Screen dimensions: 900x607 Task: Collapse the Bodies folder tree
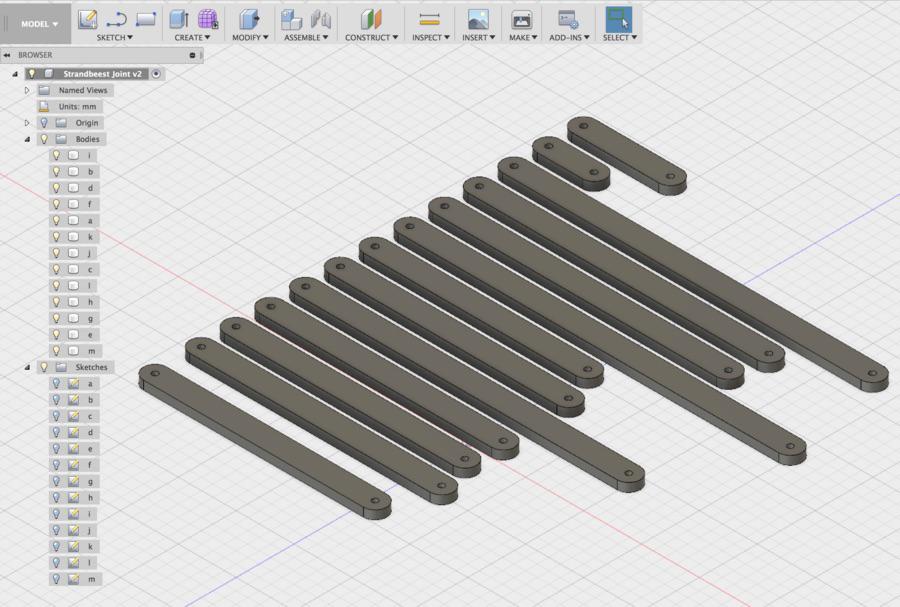[27, 139]
